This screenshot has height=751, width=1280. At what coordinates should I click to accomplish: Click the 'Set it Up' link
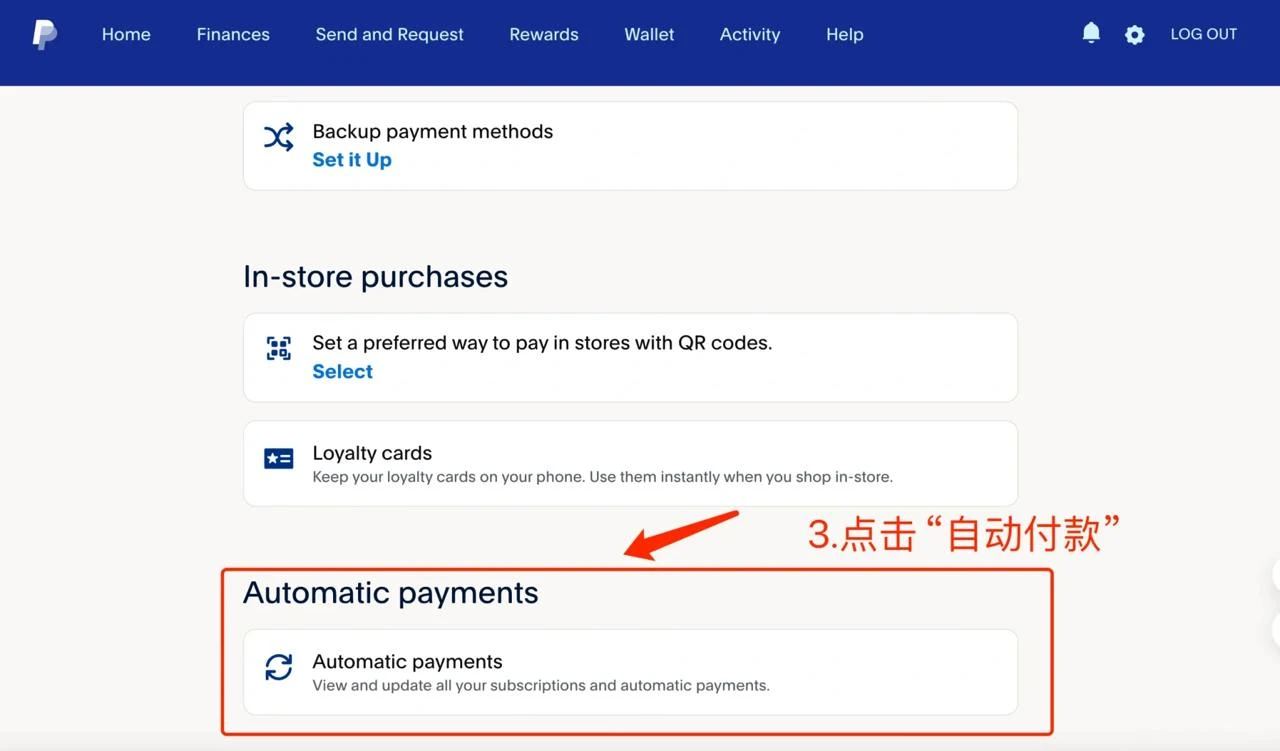click(x=352, y=160)
